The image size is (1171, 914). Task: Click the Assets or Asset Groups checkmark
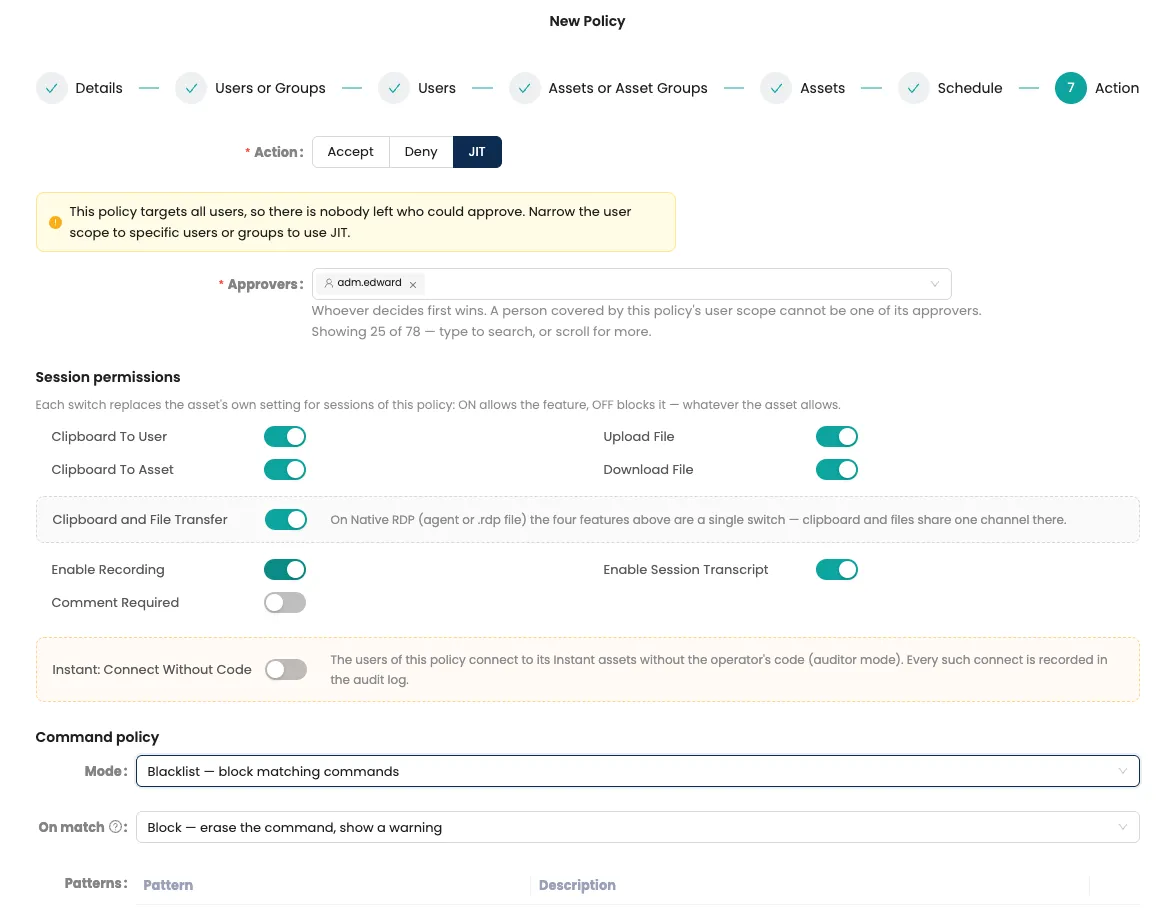[x=524, y=88]
